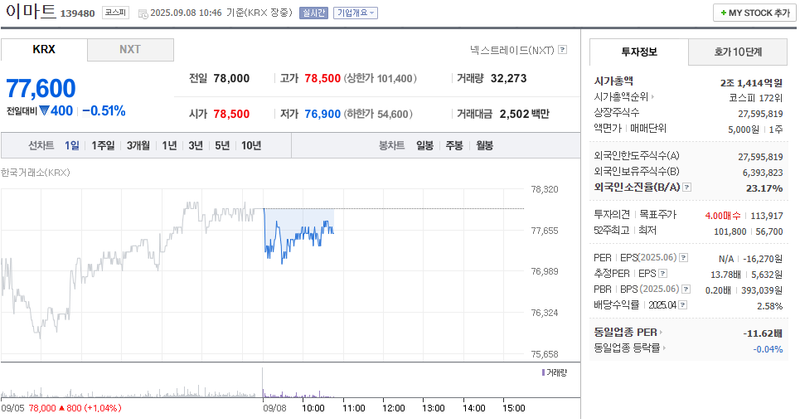
Task: Click the 거래대금 2,502 백만 value
Action: 524,114
